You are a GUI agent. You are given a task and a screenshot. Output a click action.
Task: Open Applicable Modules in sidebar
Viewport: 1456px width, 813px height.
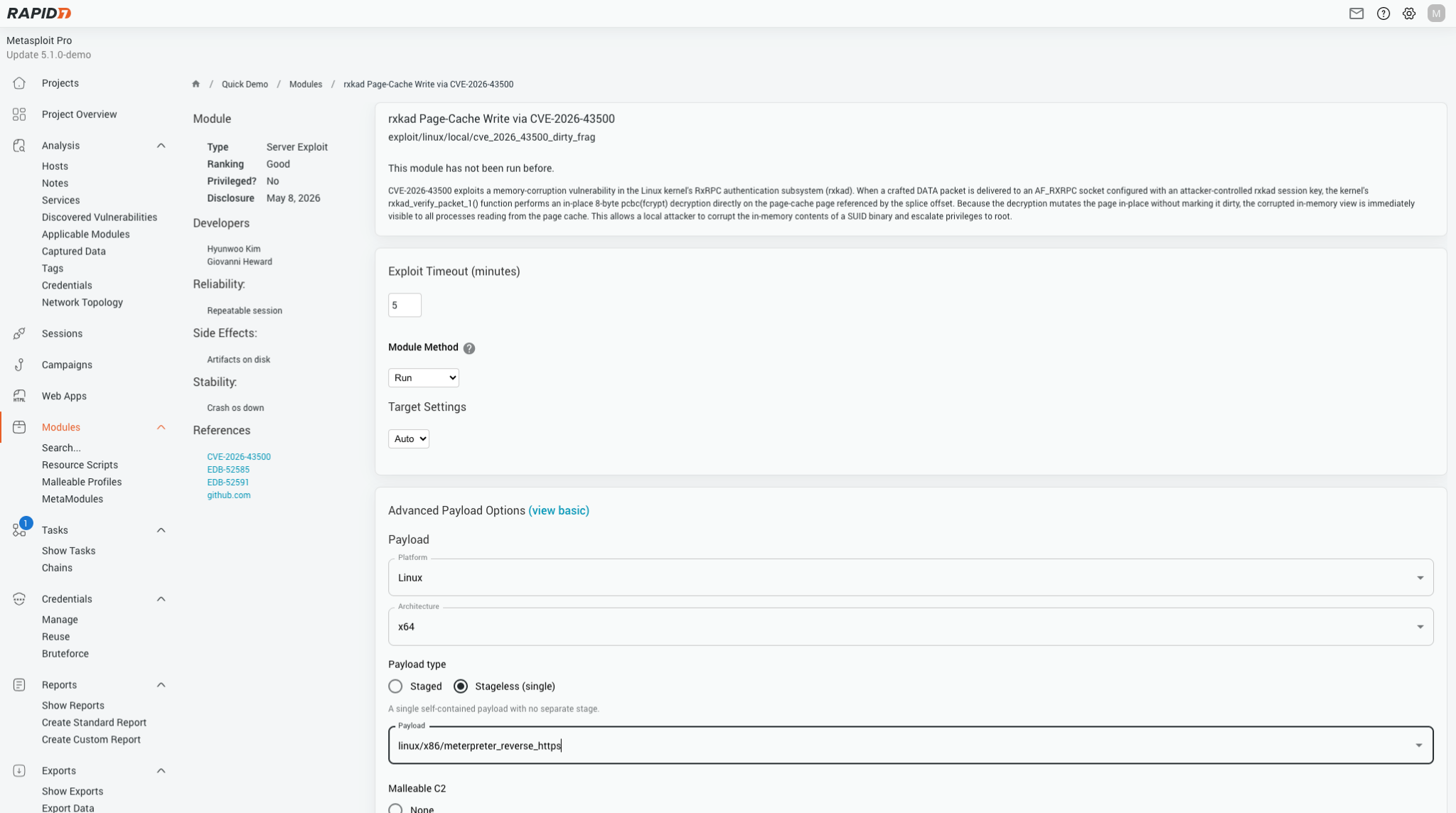coord(86,235)
